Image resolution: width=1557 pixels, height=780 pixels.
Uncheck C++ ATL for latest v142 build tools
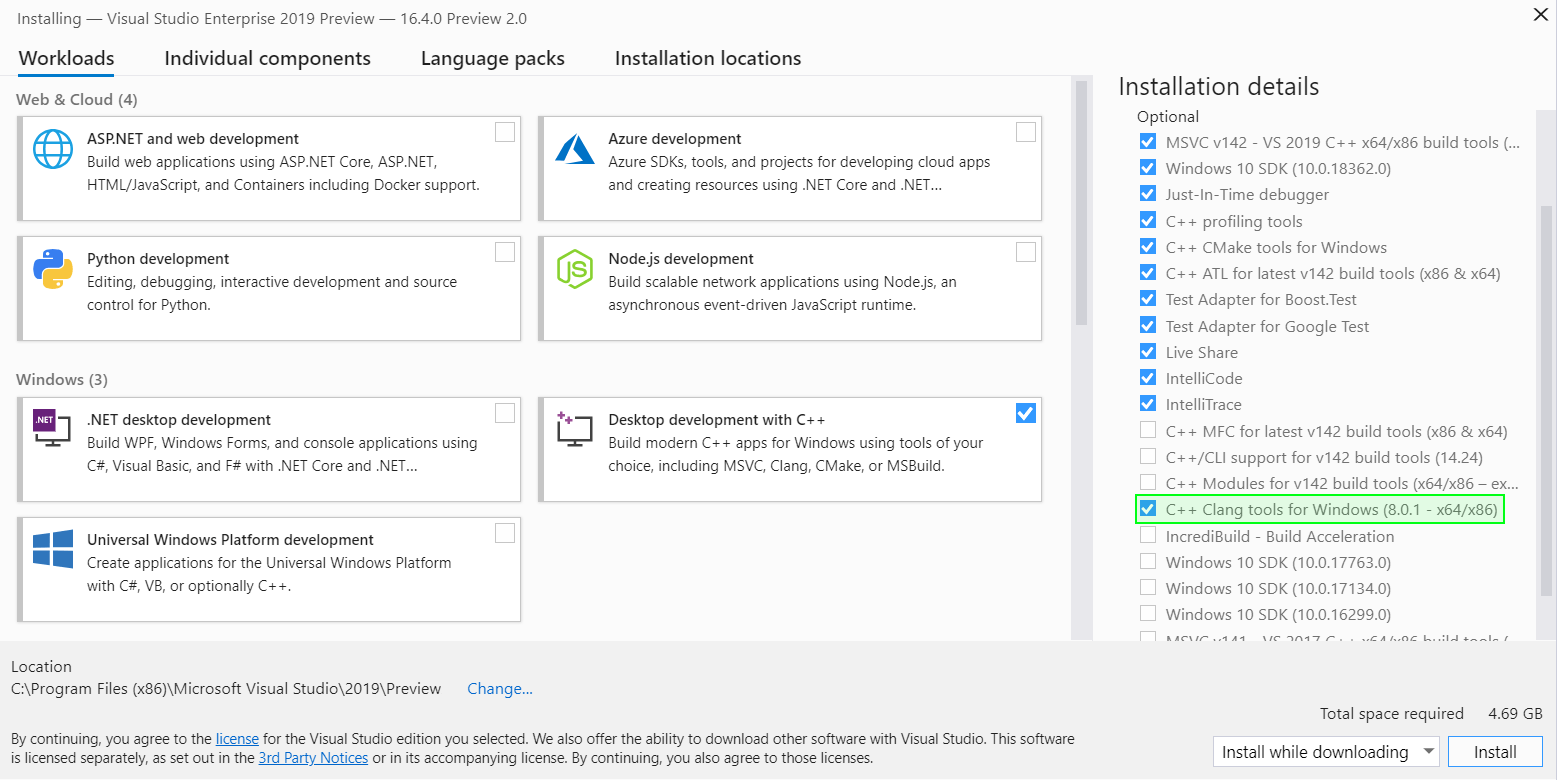click(1148, 273)
